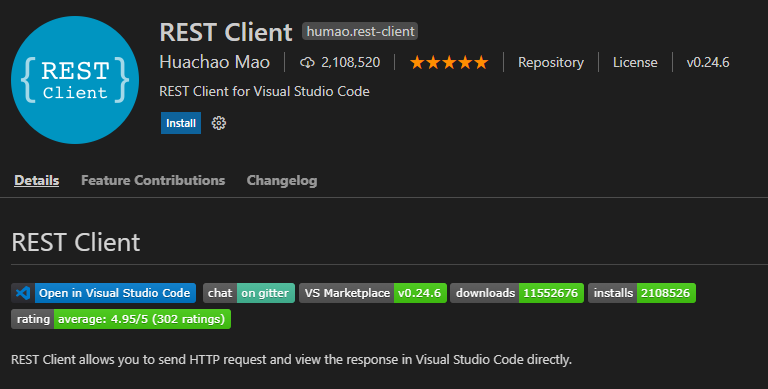The image size is (768, 389).
Task: Switch to the Details tab
Action: coord(37,180)
